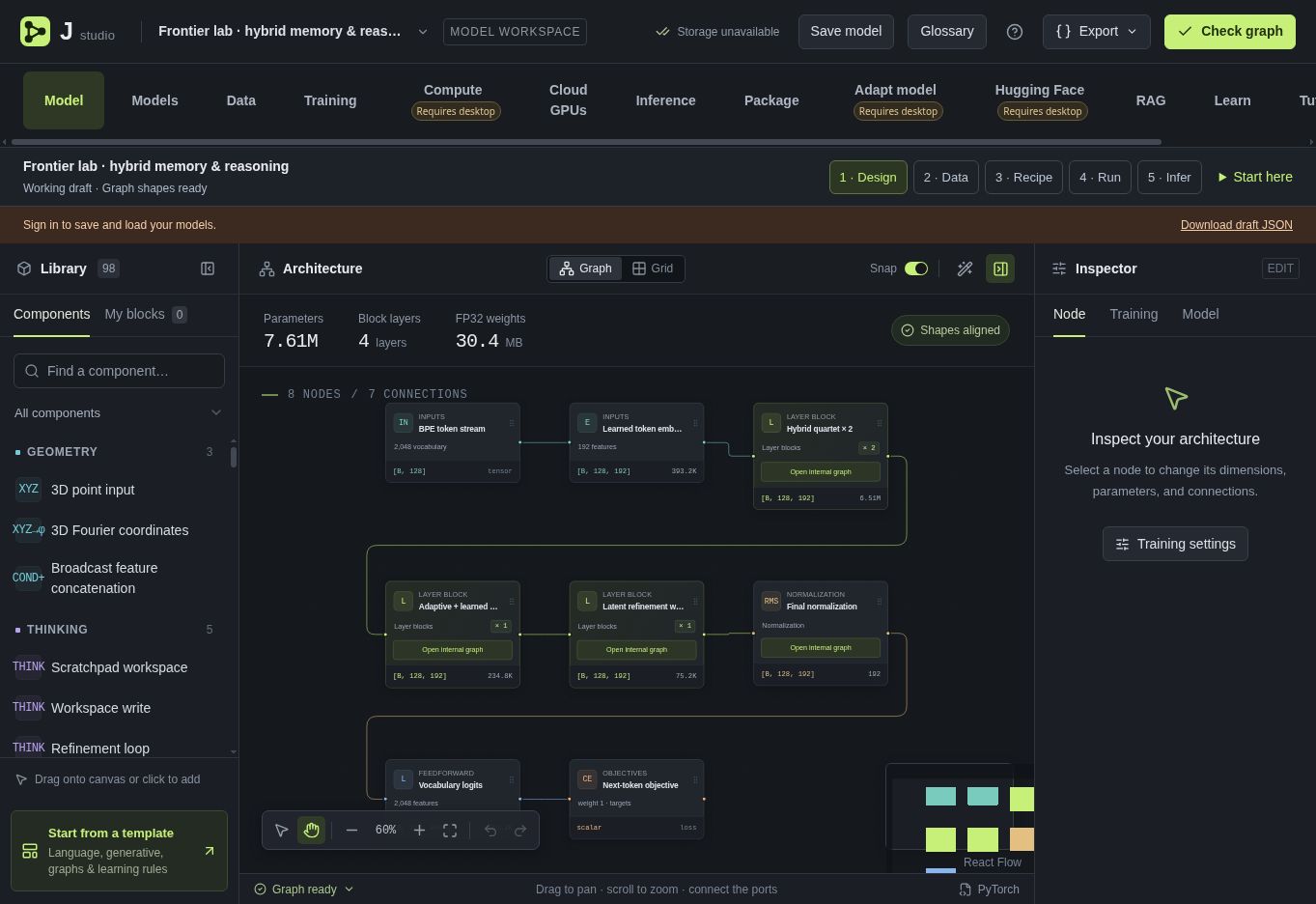This screenshot has width=1316, height=904.
Task: Click the Save model button
Action: pyautogui.click(x=846, y=32)
